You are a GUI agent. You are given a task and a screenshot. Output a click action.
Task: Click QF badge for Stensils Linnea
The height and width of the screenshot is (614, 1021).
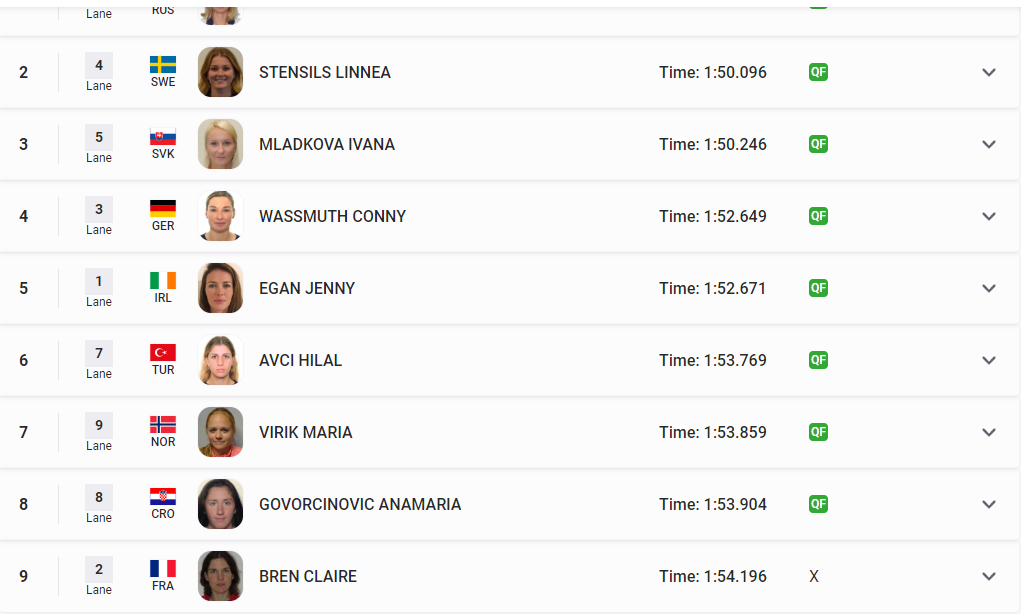coord(818,72)
